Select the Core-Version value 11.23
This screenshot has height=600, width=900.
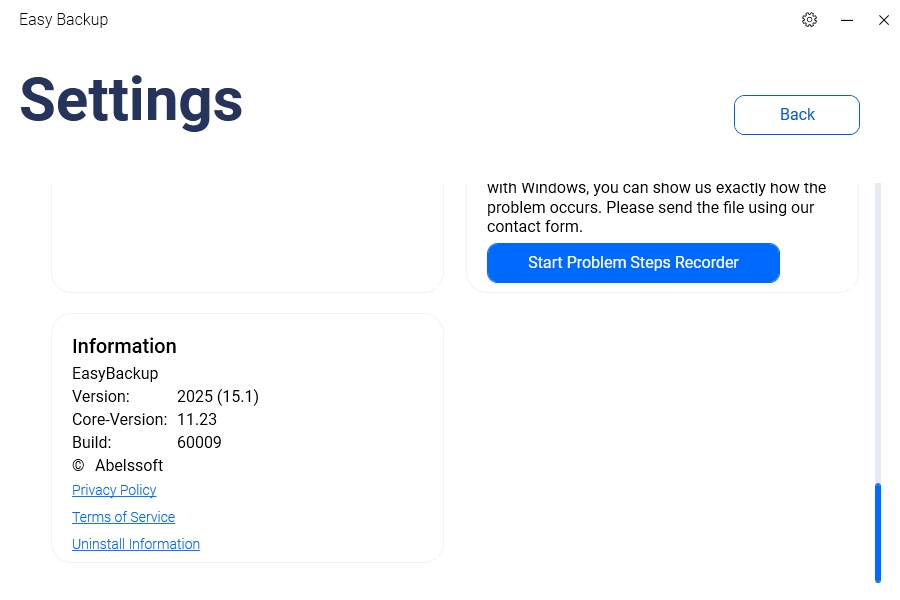[x=197, y=419]
